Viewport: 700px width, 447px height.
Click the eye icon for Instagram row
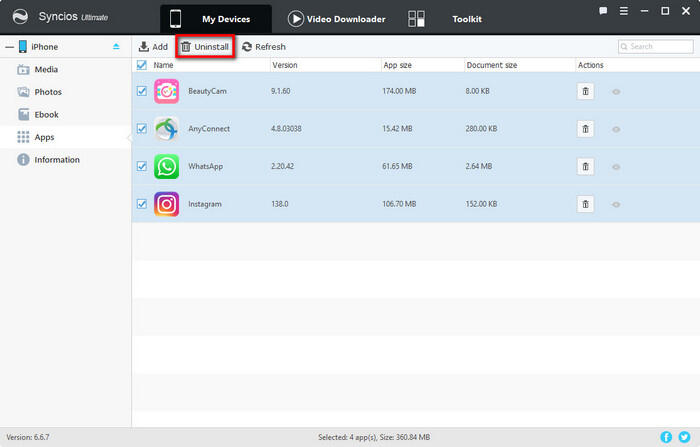[616, 204]
